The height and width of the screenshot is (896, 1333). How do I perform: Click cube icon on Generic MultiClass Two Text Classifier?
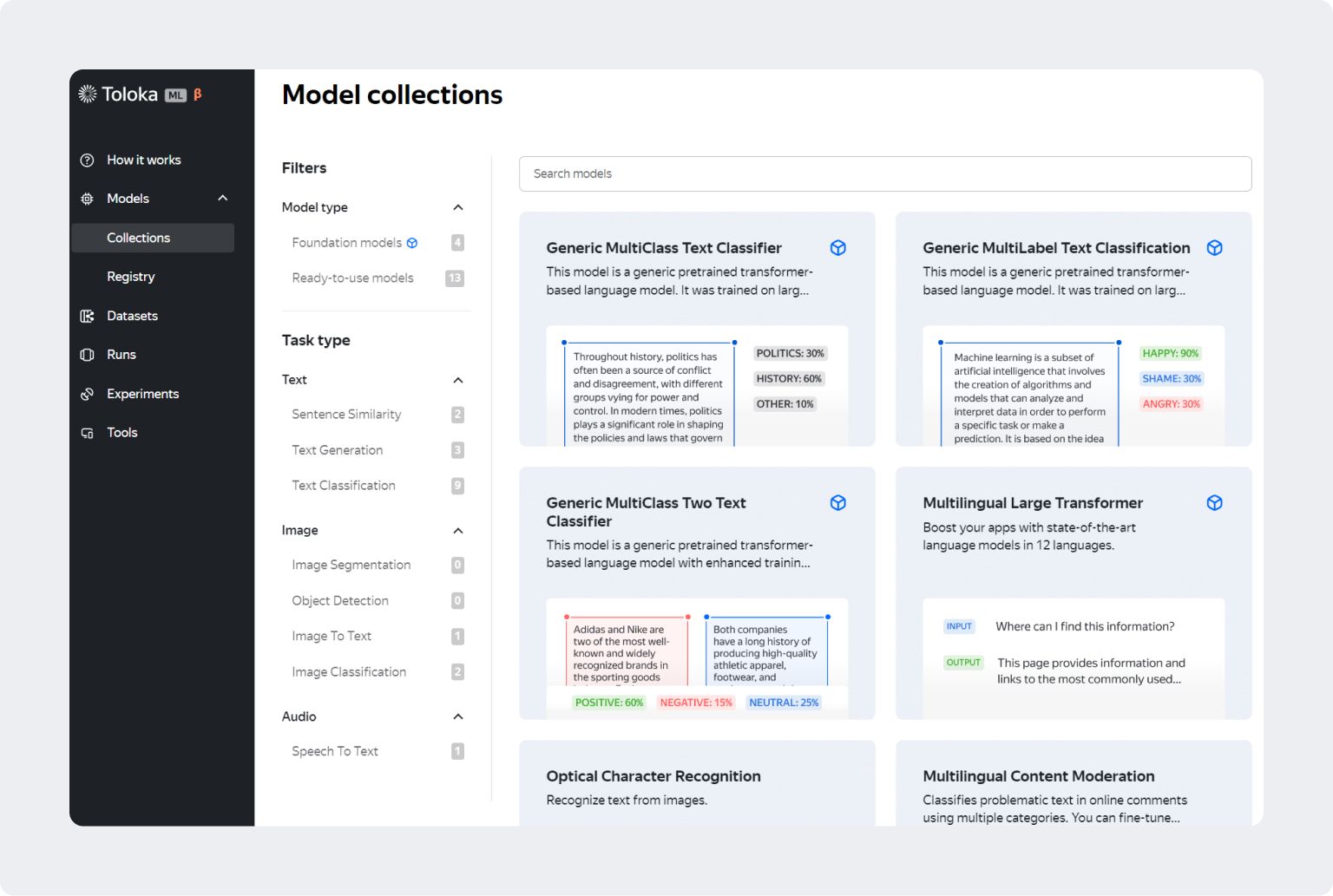838,503
